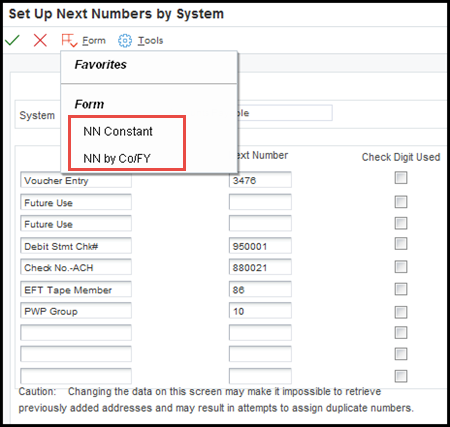The width and height of the screenshot is (450, 427).
Task: Click the EFT Tape Member description field
Action: (x=76, y=289)
